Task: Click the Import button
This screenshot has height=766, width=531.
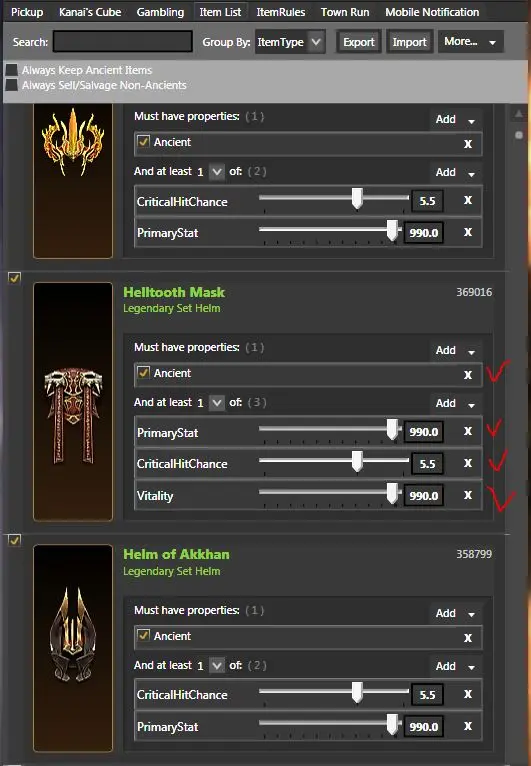Action: (x=409, y=42)
